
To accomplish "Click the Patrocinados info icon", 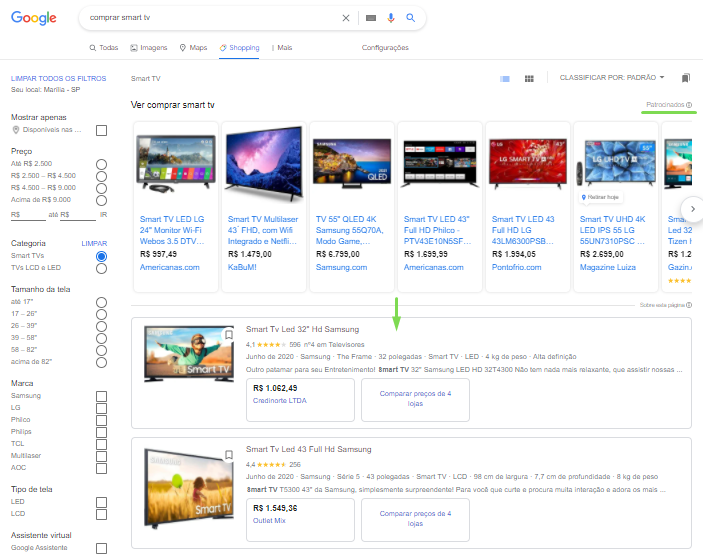I will point(689,104).
